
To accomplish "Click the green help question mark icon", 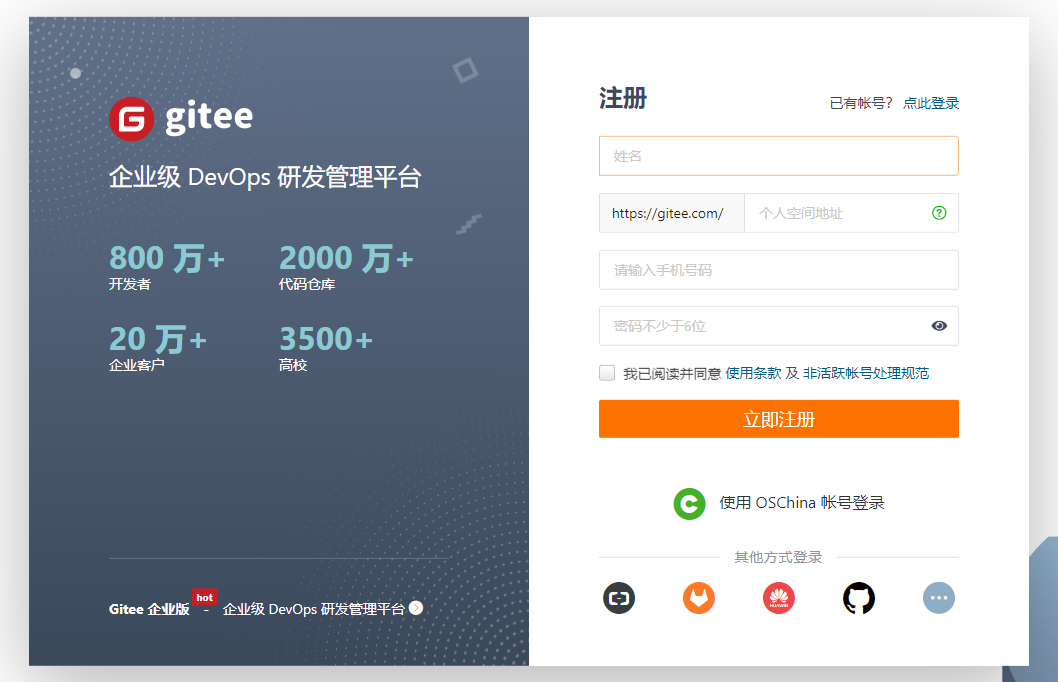I will pos(939,213).
